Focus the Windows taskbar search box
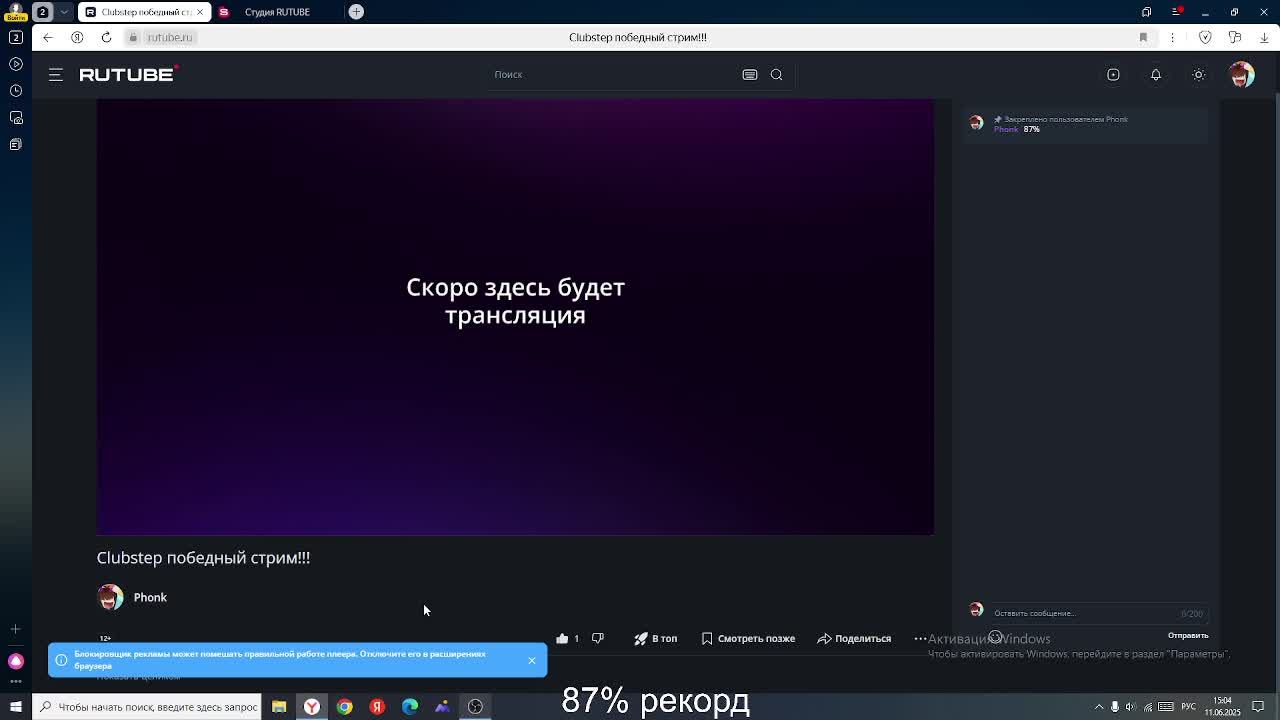This screenshot has height=720, width=1280. click(147, 707)
